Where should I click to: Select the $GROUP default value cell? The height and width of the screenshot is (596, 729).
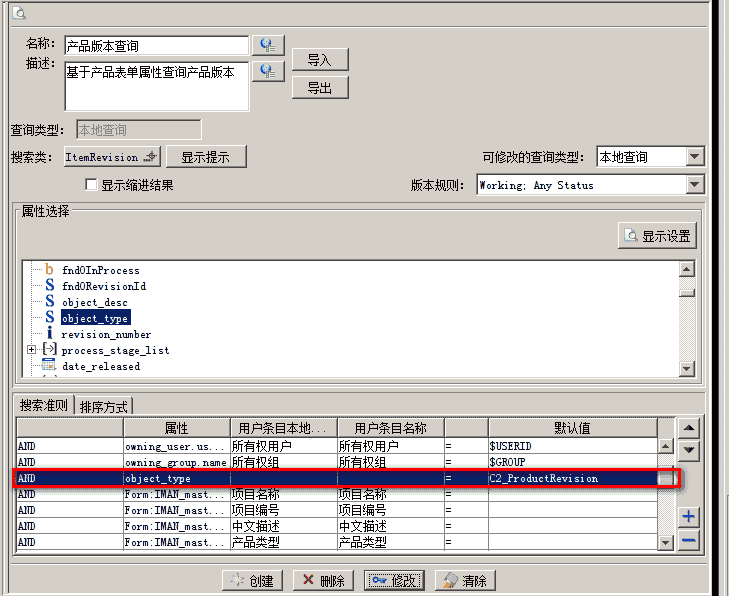[573, 462]
